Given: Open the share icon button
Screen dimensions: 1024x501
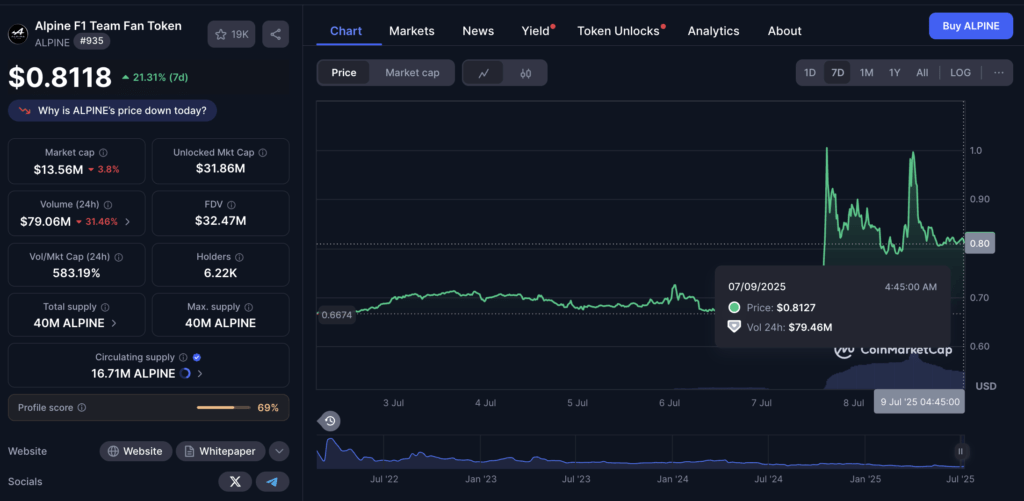Looking at the screenshot, I should tap(276, 34).
